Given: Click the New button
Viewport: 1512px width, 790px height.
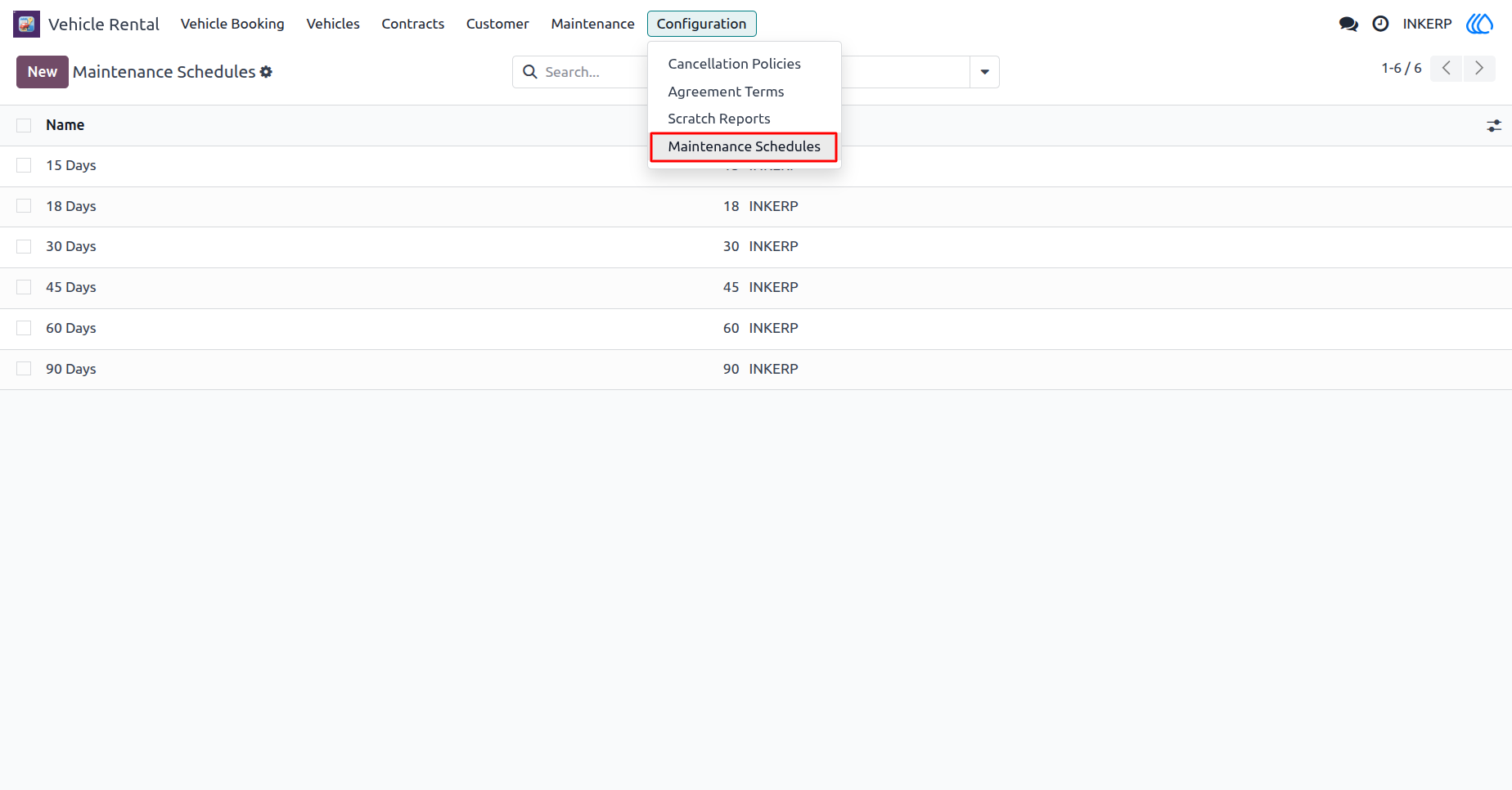Looking at the screenshot, I should click(43, 72).
